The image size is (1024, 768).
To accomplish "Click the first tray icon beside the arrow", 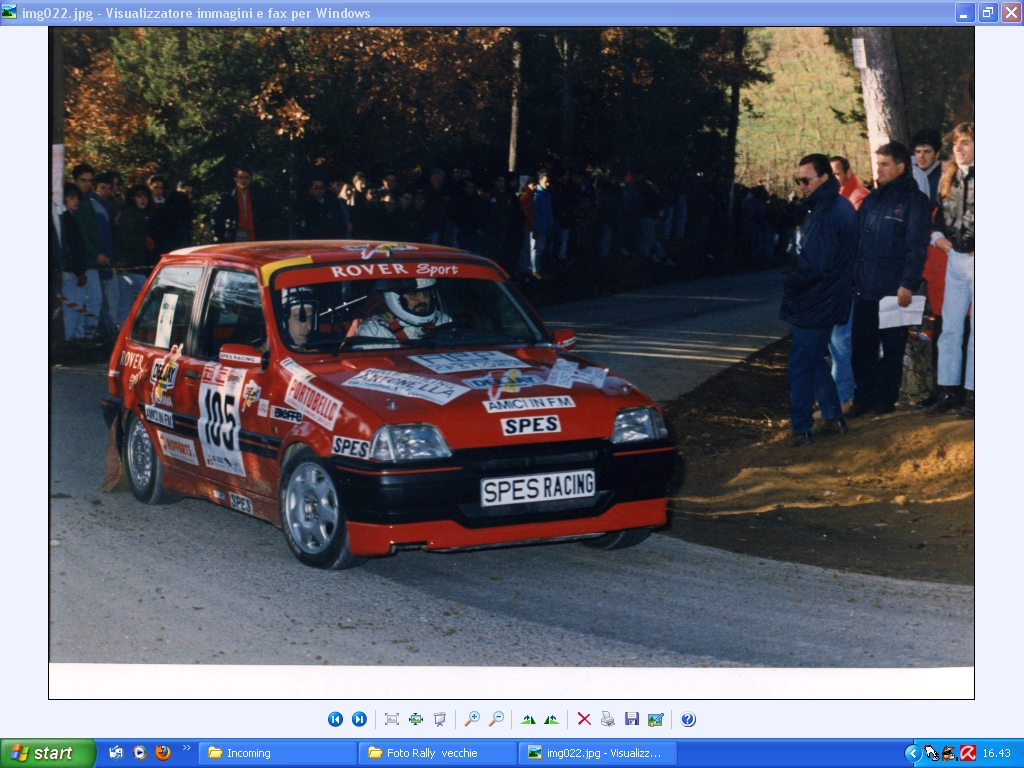I will (932, 754).
